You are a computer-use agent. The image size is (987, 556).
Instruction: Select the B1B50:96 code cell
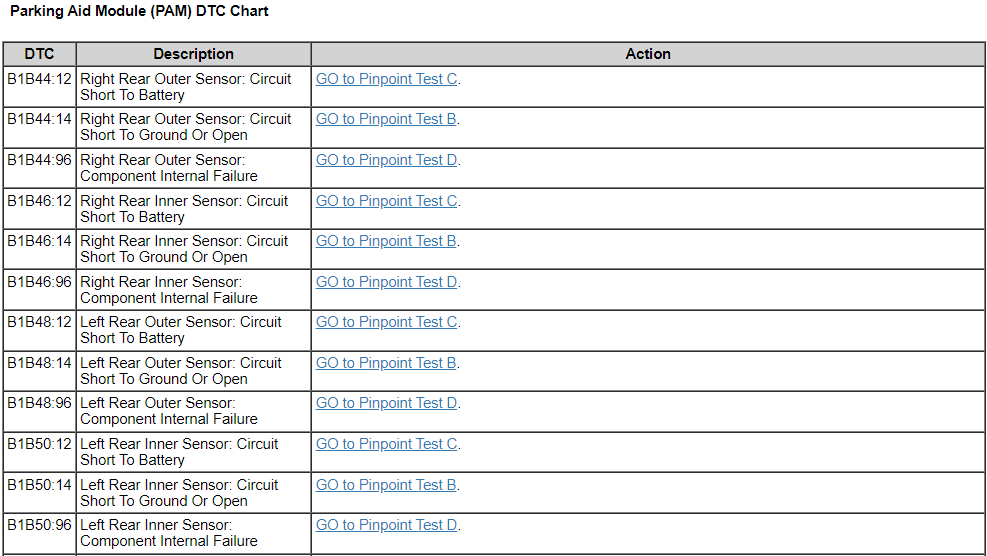point(40,525)
